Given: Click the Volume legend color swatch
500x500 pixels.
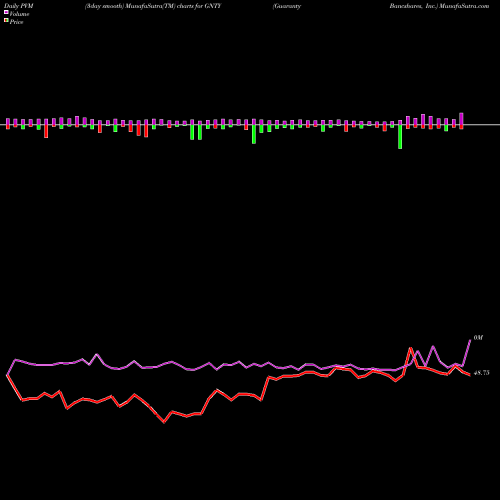Looking at the screenshot, I should 6,13.
